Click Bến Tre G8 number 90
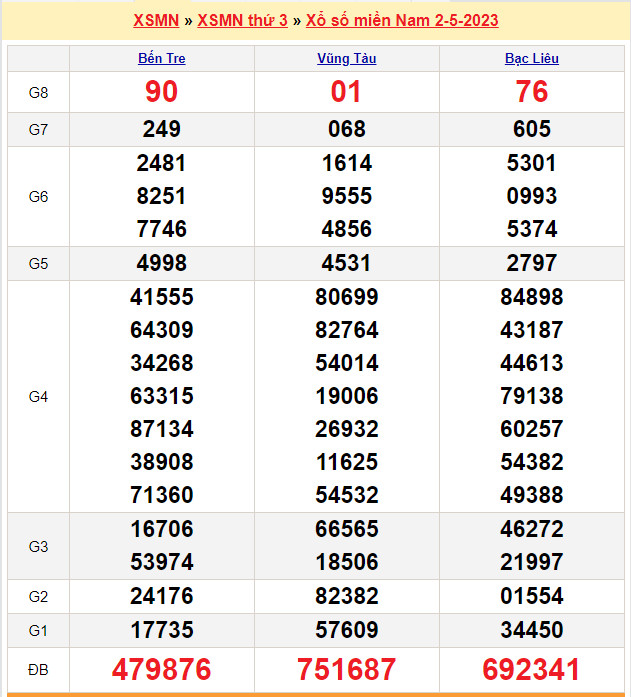Viewport: 631px width, 697px height. pyautogui.click(x=162, y=92)
